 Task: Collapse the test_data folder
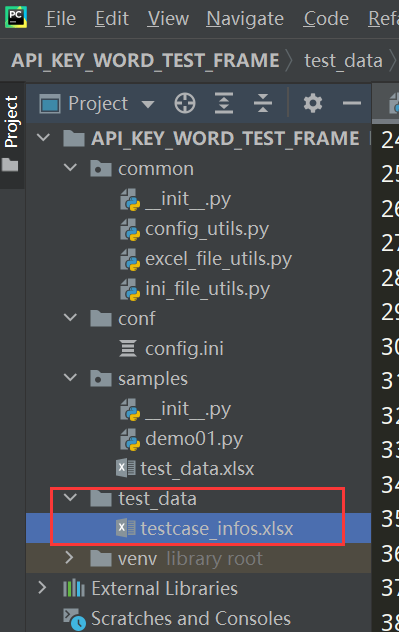click(x=70, y=497)
